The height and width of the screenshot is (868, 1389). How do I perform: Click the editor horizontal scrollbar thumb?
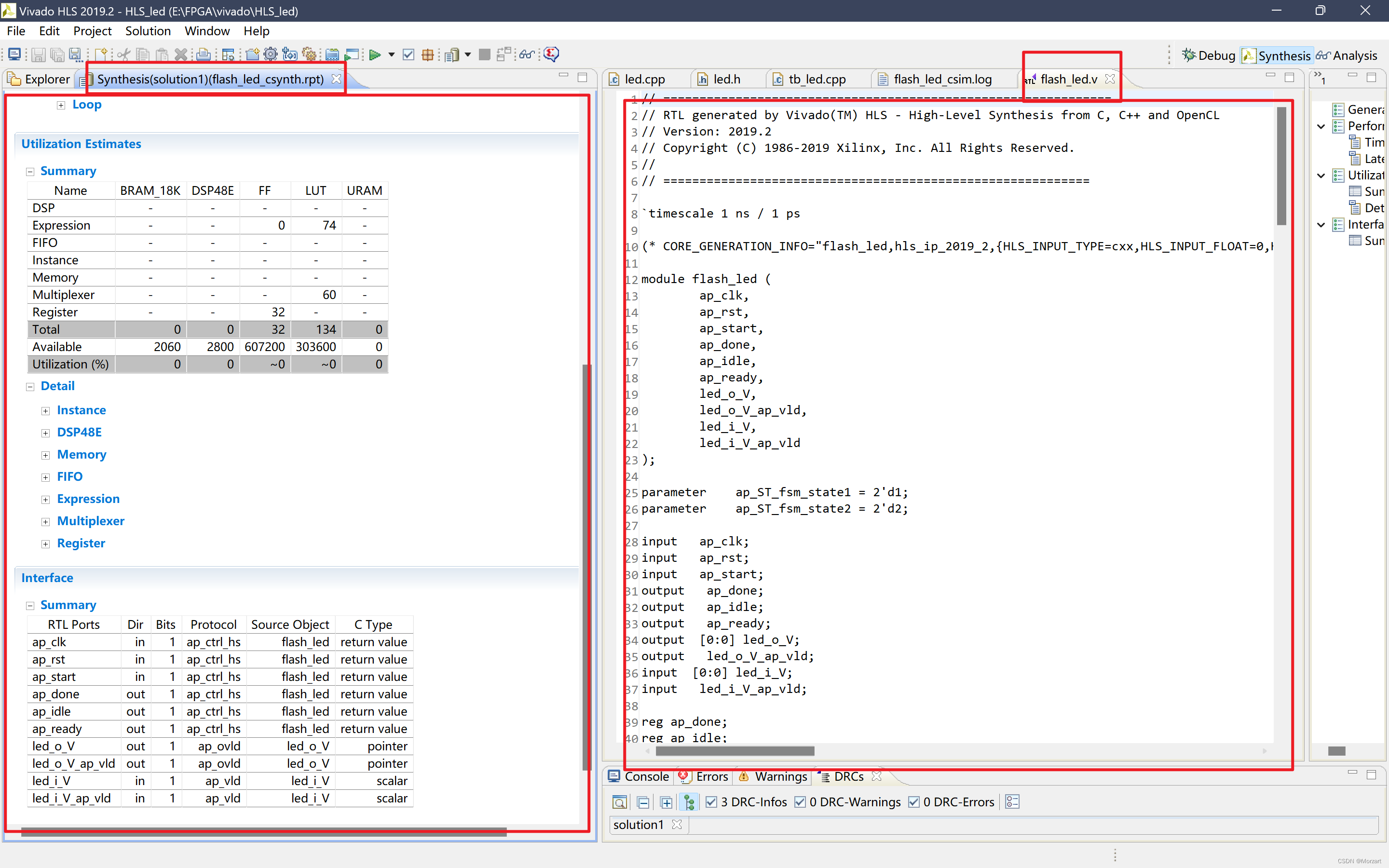pyautogui.click(x=735, y=751)
